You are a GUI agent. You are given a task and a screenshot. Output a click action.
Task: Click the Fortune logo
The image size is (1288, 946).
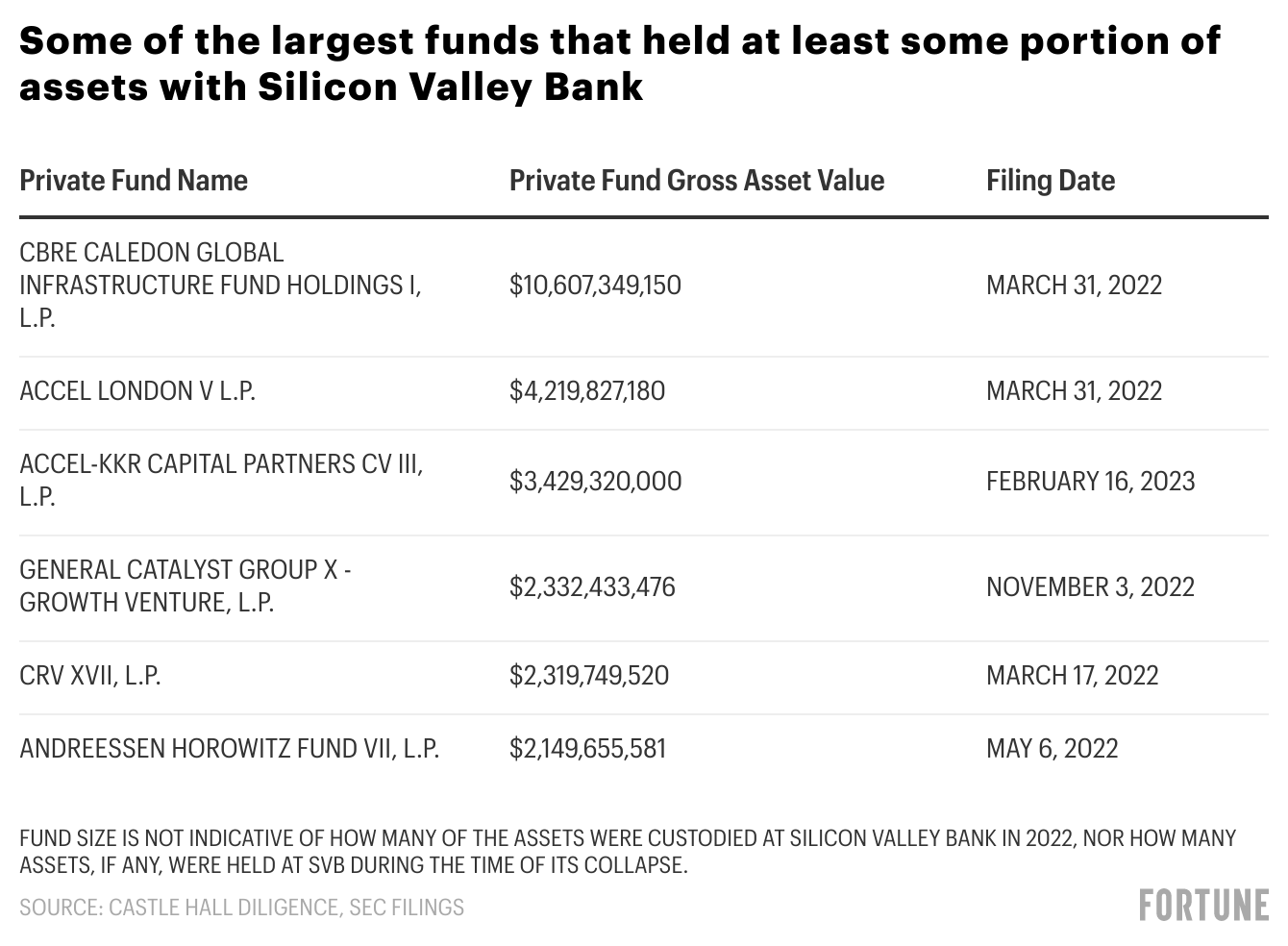pos(1203,906)
